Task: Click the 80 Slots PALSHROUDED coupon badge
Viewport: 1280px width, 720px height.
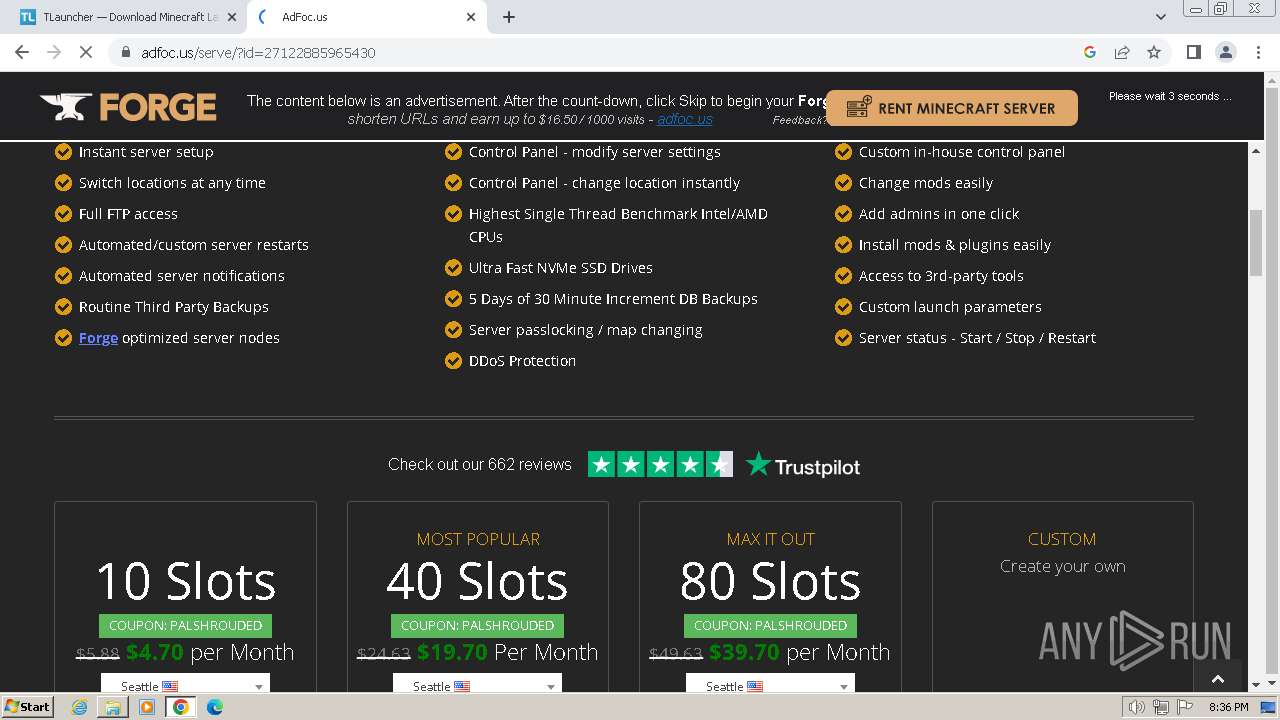Action: (x=770, y=625)
